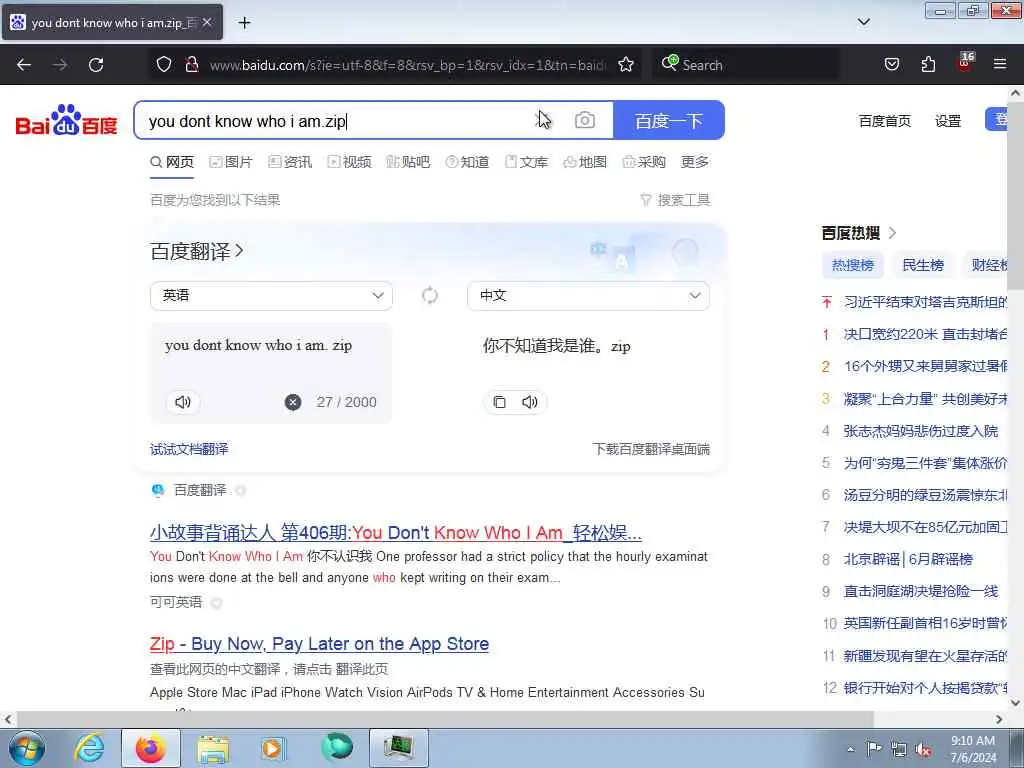
Task: Switch to the 知道 tab
Action: [x=467, y=162]
